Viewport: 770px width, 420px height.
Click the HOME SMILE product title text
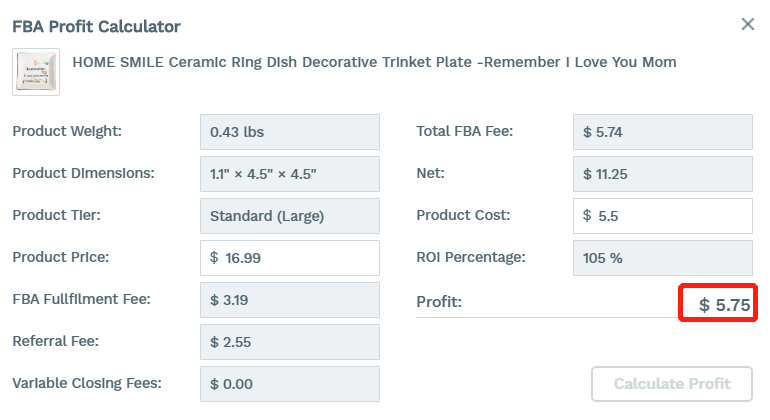(x=374, y=62)
